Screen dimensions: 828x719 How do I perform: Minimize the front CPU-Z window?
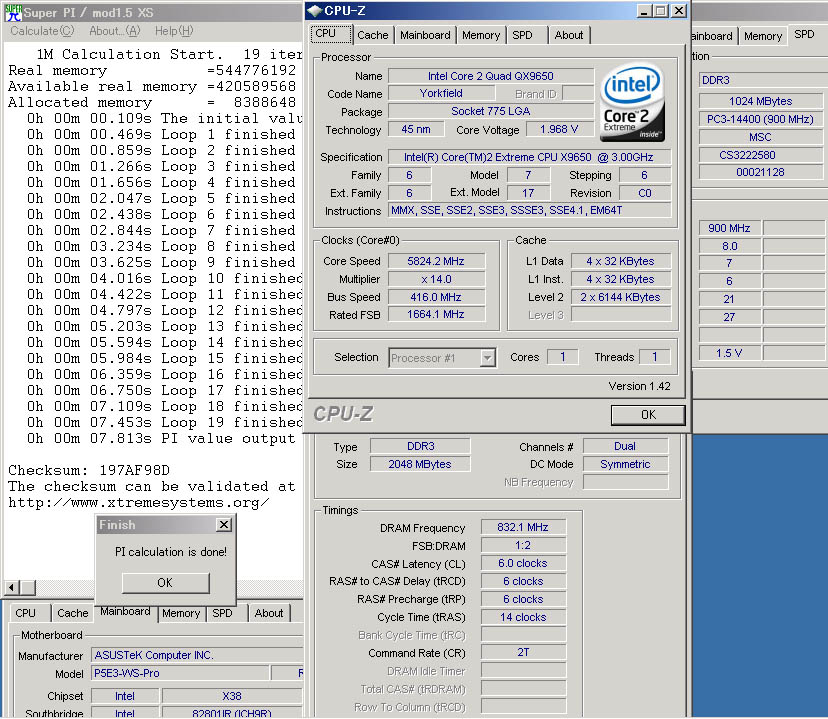point(644,11)
